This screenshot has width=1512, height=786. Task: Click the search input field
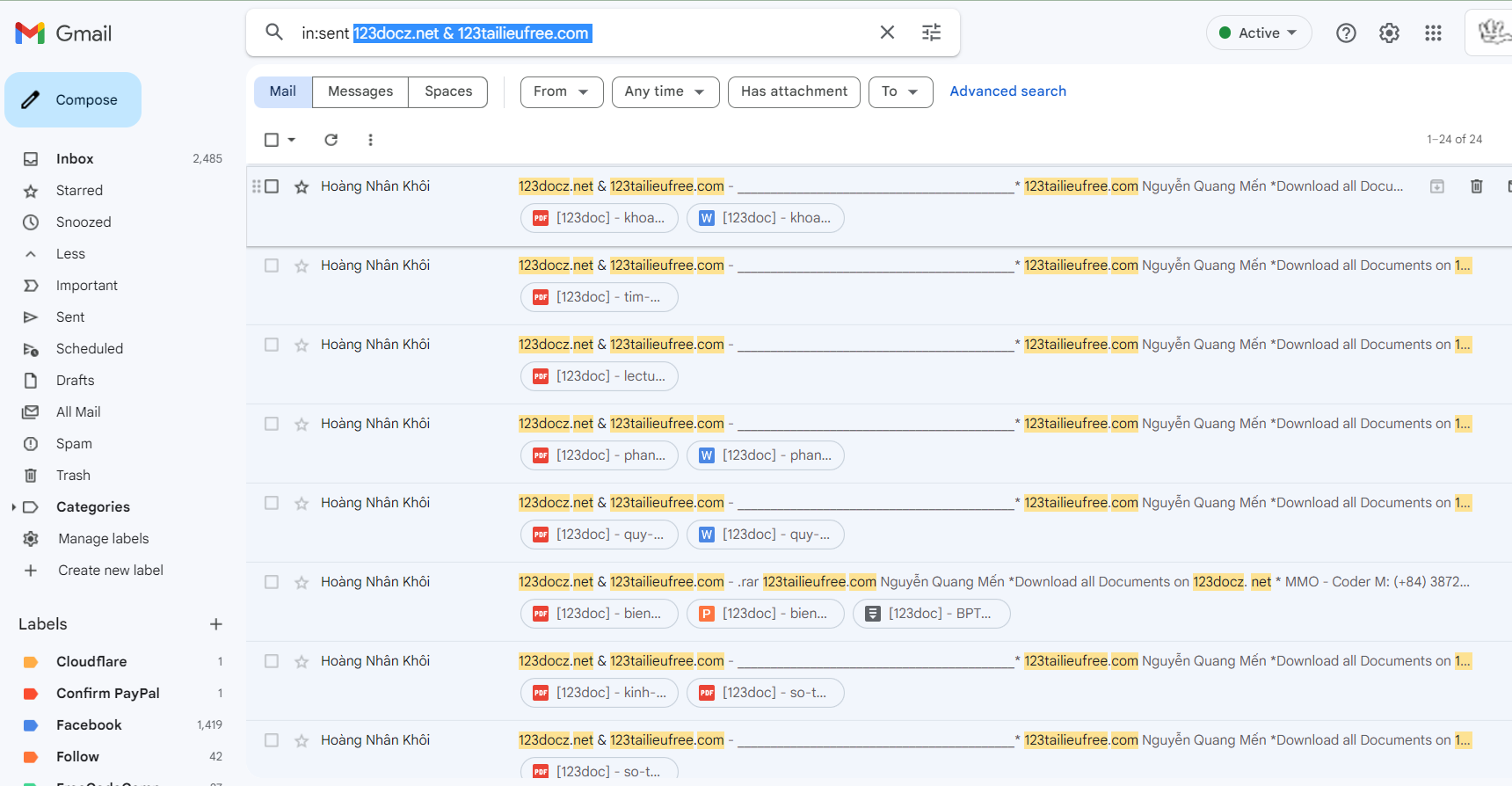[x=580, y=33]
